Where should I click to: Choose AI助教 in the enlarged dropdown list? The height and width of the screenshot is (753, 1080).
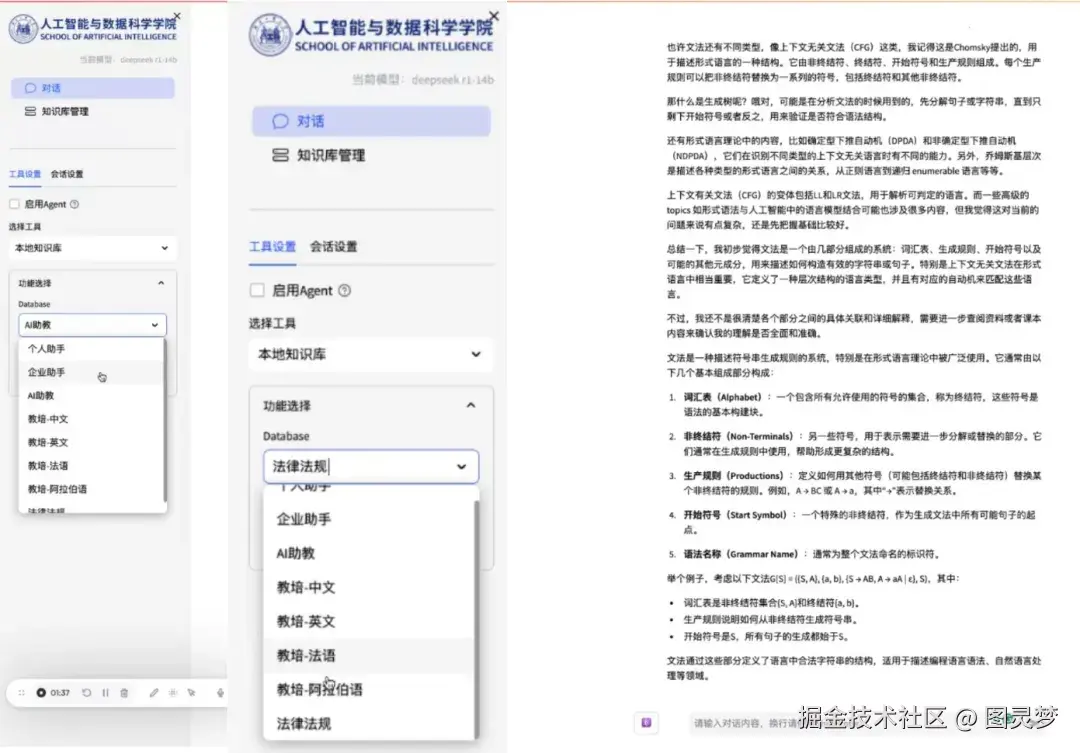(x=368, y=553)
